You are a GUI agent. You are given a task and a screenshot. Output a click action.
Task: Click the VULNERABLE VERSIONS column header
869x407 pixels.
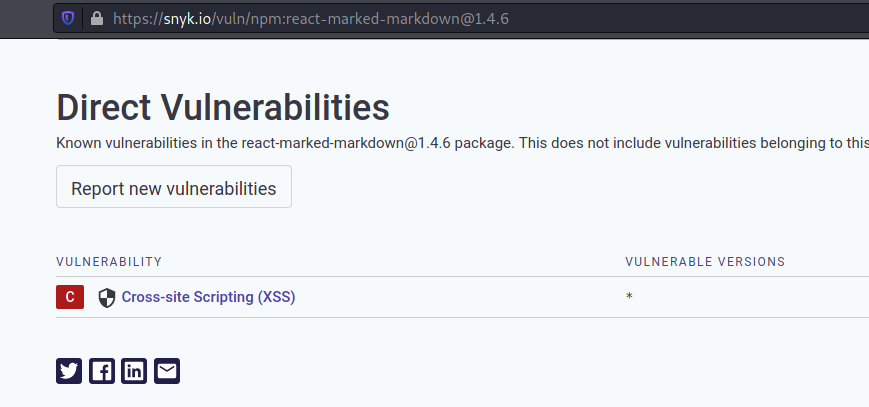coord(705,262)
